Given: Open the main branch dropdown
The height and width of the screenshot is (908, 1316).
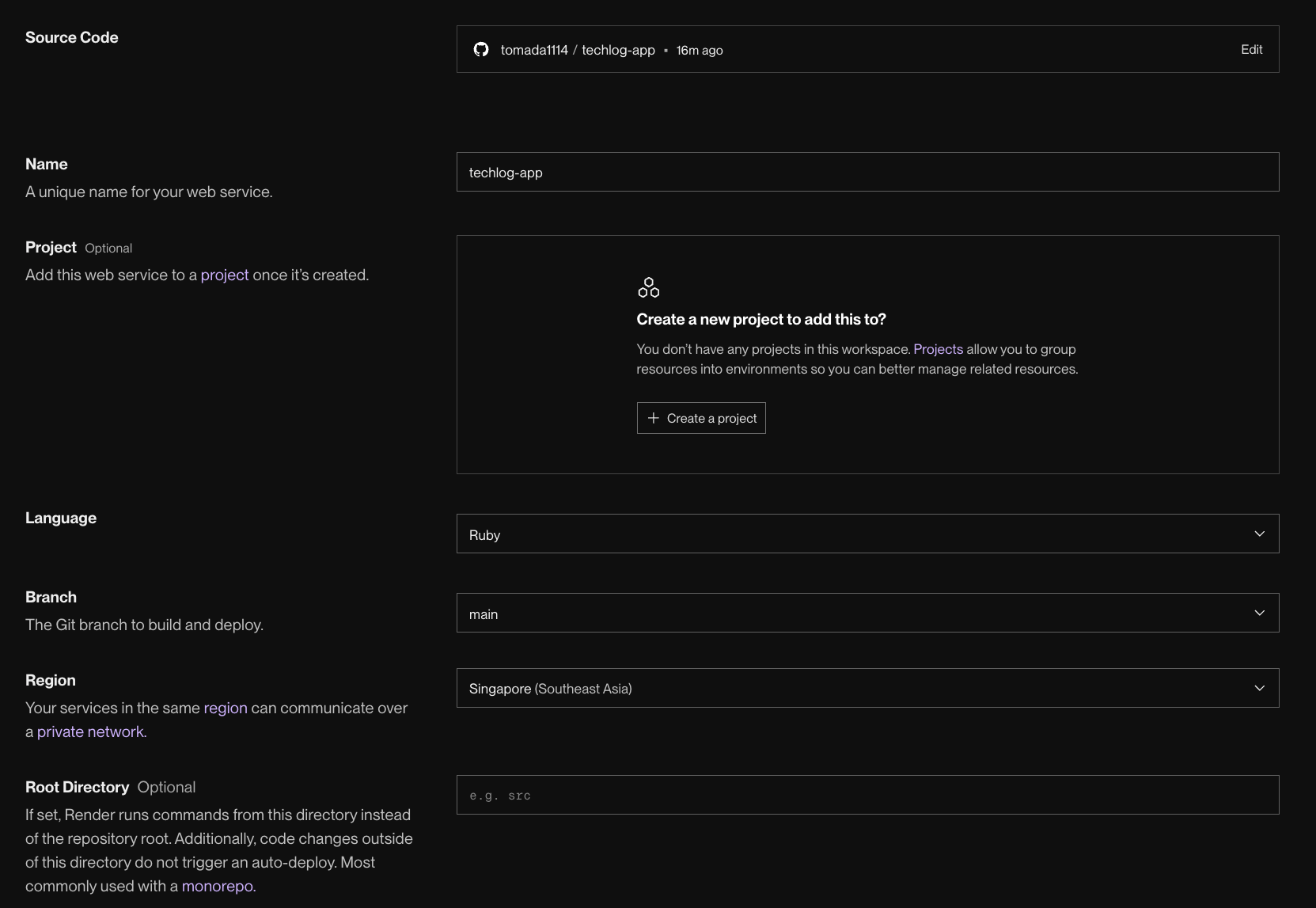Looking at the screenshot, I should point(867,613).
